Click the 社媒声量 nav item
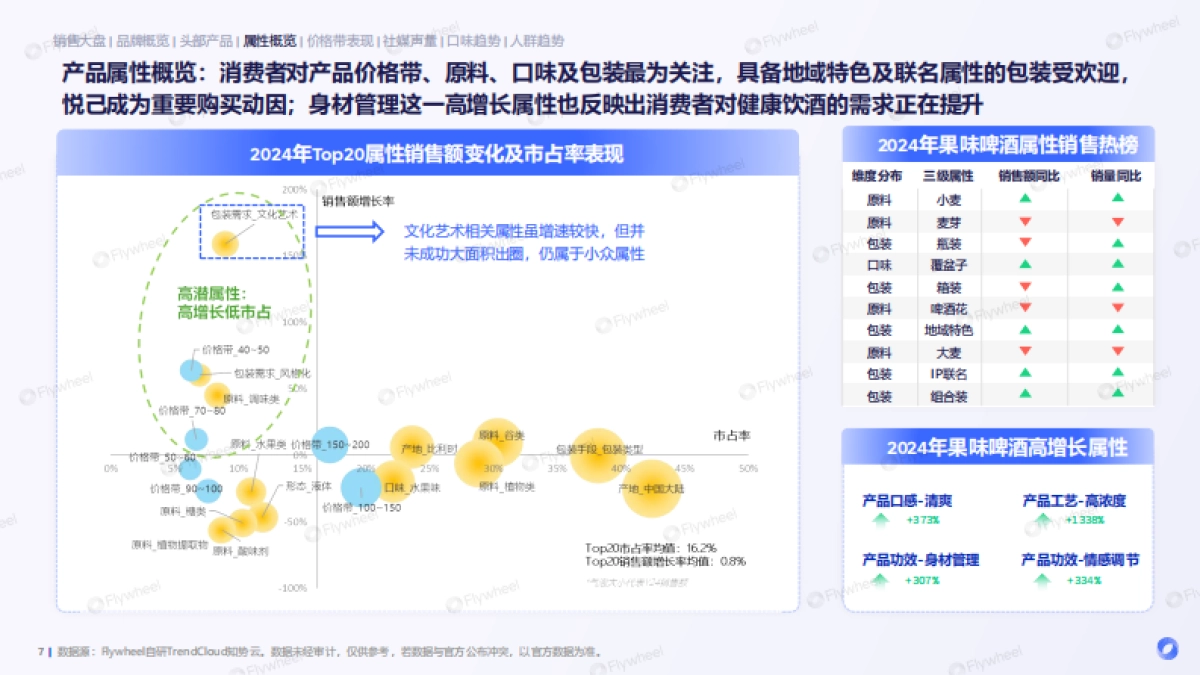1200x675 pixels. [411, 41]
